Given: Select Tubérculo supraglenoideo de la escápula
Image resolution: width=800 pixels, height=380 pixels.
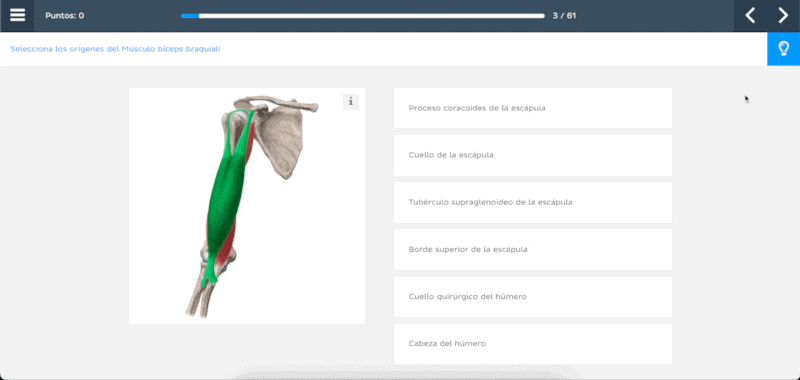Looking at the screenshot, I should pyautogui.click(x=533, y=202).
